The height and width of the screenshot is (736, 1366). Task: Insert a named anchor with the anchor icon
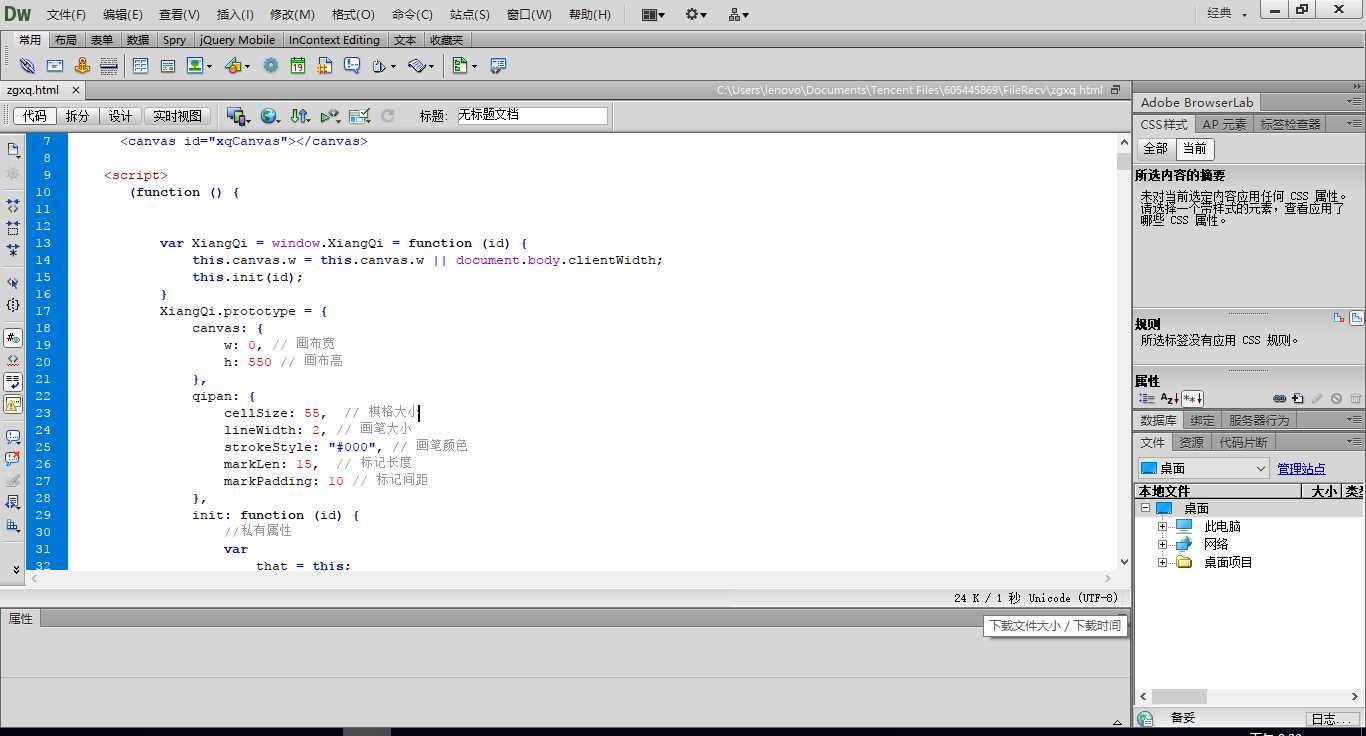[82, 65]
